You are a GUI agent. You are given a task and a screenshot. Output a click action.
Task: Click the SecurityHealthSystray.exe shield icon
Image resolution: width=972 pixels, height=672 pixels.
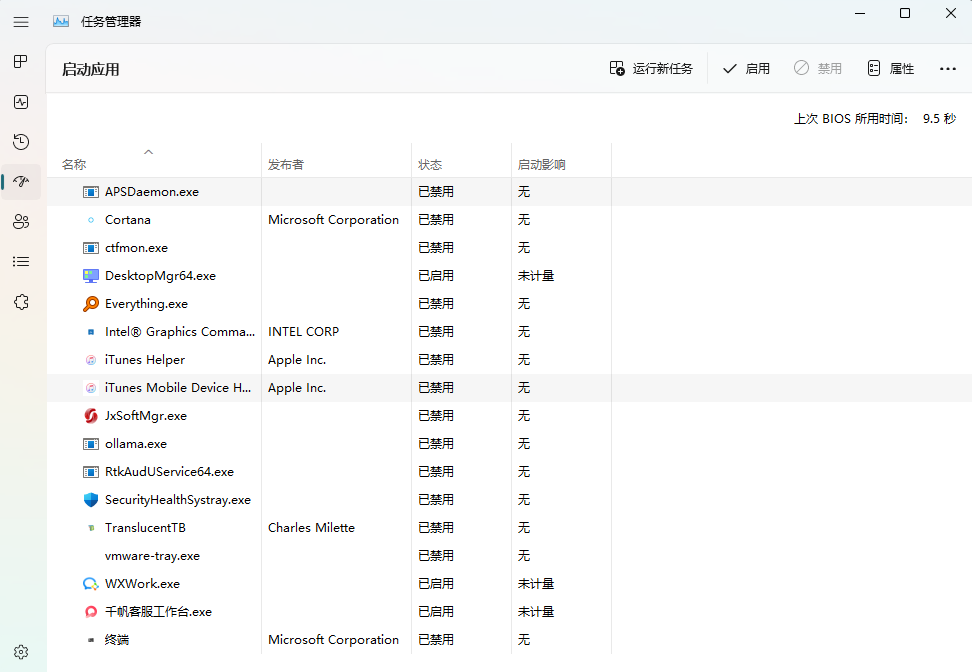click(x=91, y=500)
